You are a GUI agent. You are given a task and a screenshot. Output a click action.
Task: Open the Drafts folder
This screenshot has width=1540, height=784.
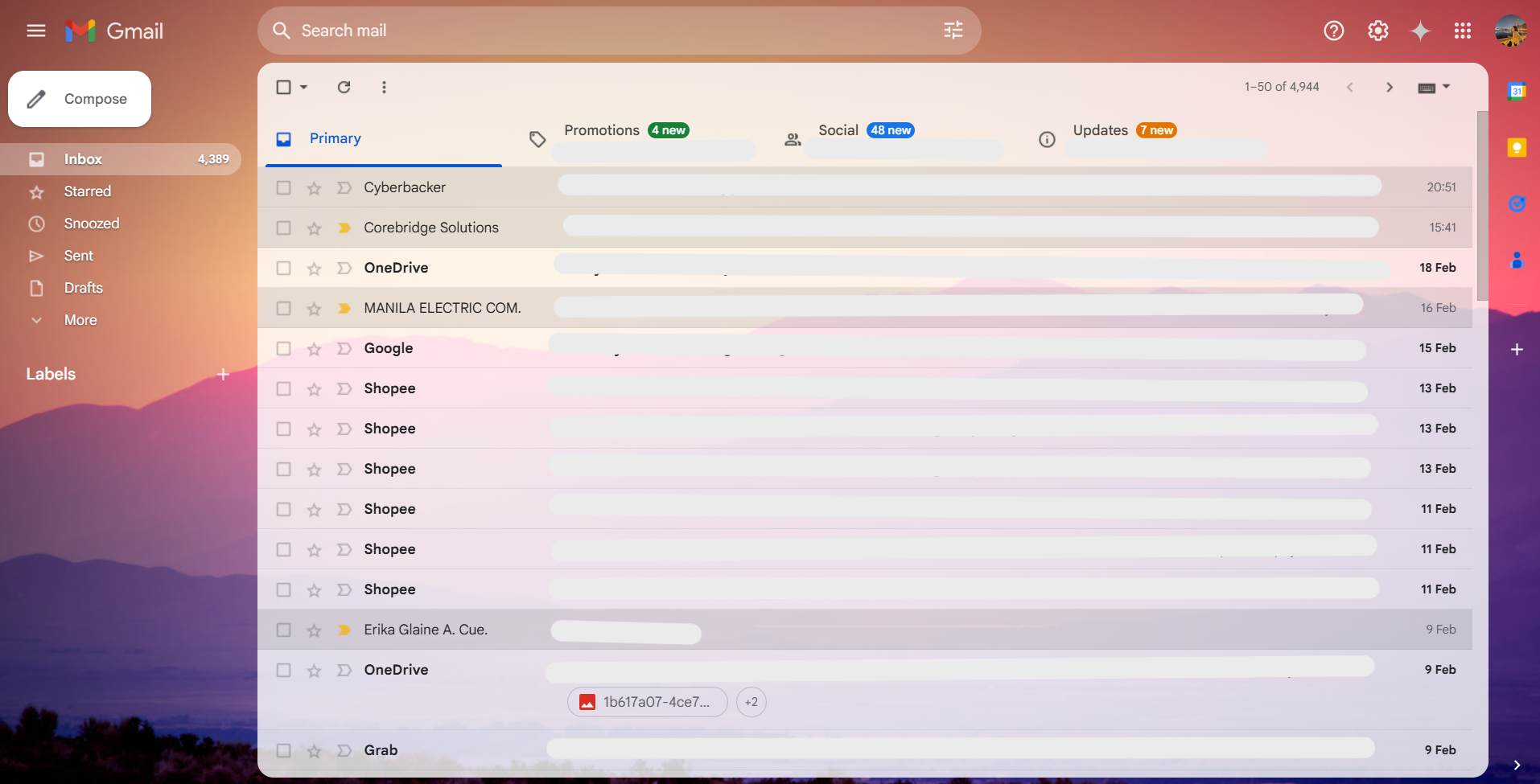point(121,288)
